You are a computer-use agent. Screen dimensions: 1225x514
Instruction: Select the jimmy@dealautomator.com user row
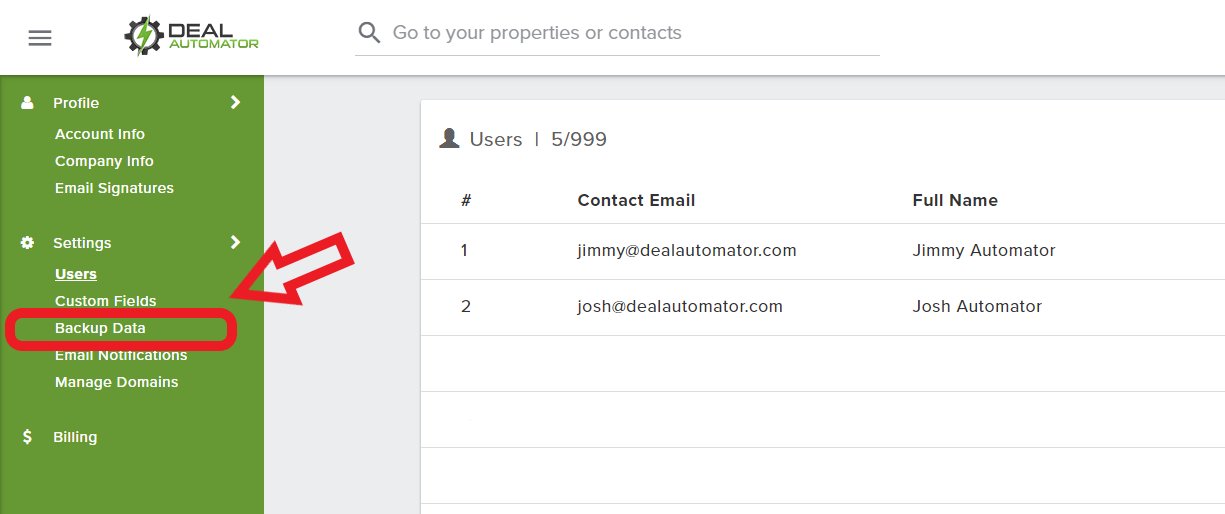[x=823, y=251]
